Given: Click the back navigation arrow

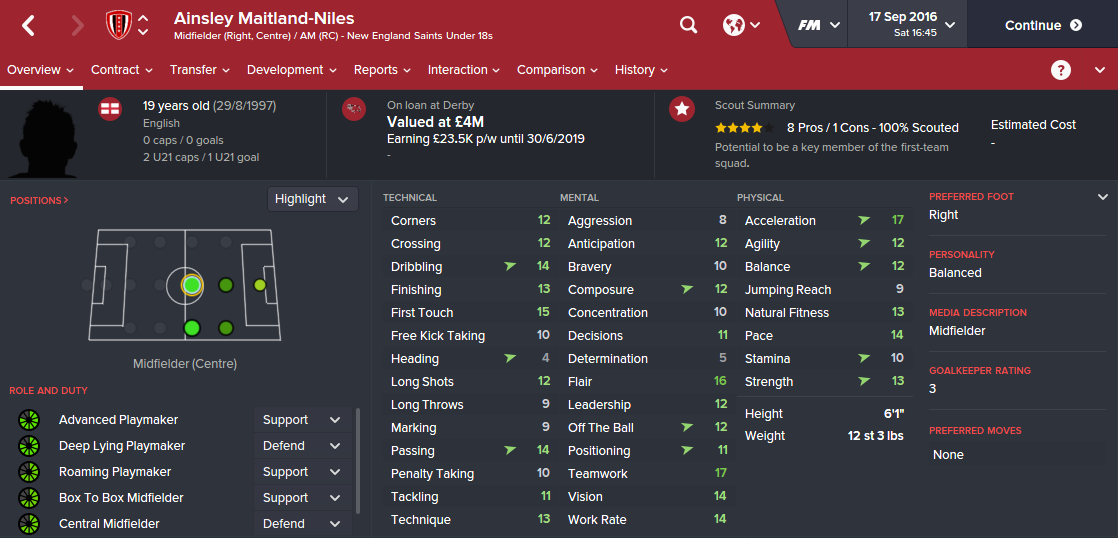Looking at the screenshot, I should tap(28, 26).
